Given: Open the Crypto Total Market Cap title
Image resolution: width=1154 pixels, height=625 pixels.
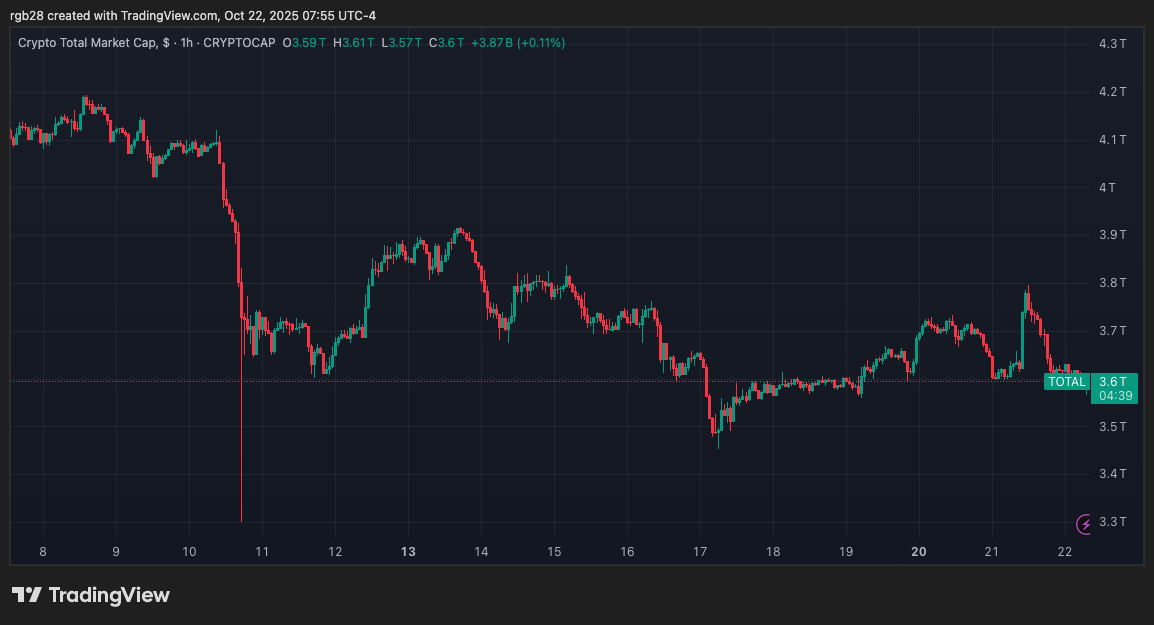Looking at the screenshot, I should pos(86,43).
